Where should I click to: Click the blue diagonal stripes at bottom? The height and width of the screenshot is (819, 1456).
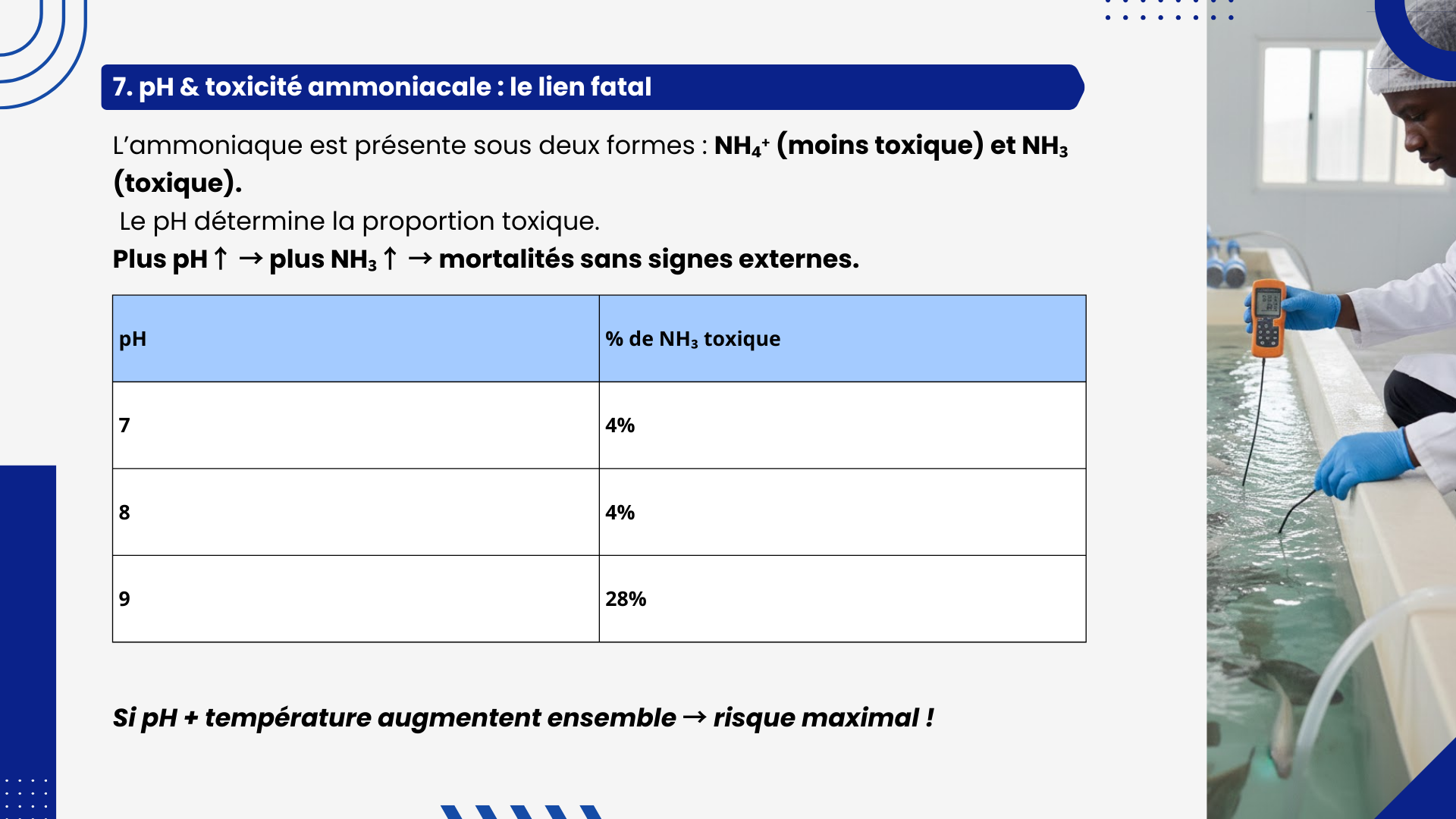coord(522,811)
